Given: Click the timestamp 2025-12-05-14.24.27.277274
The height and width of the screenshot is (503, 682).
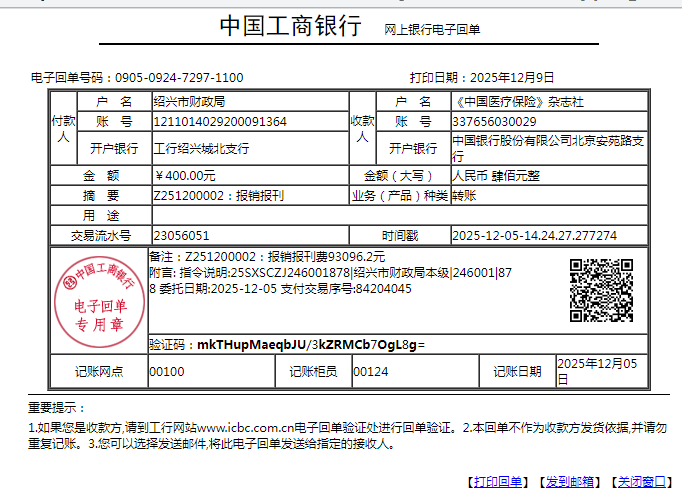Looking at the screenshot, I should pos(534,236).
